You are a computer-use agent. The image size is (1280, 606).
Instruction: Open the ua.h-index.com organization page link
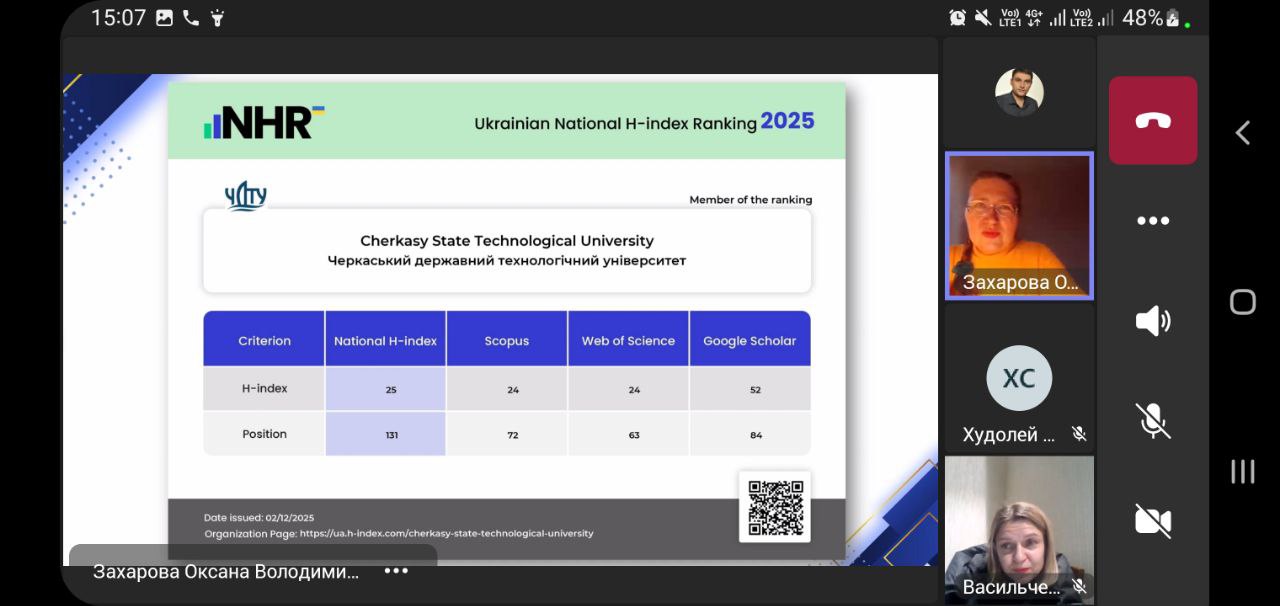[x=446, y=533]
